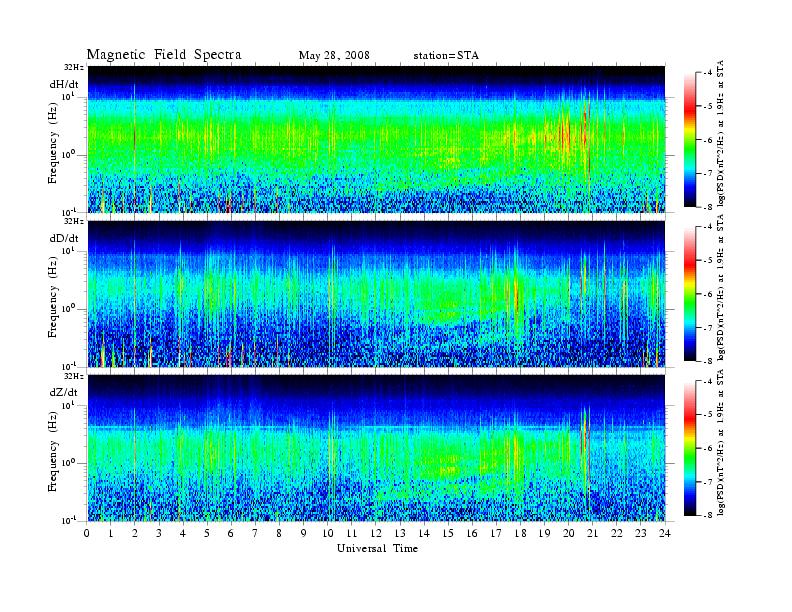
Task: Click hour "6" on the Universal Time axis
Action: (231, 533)
